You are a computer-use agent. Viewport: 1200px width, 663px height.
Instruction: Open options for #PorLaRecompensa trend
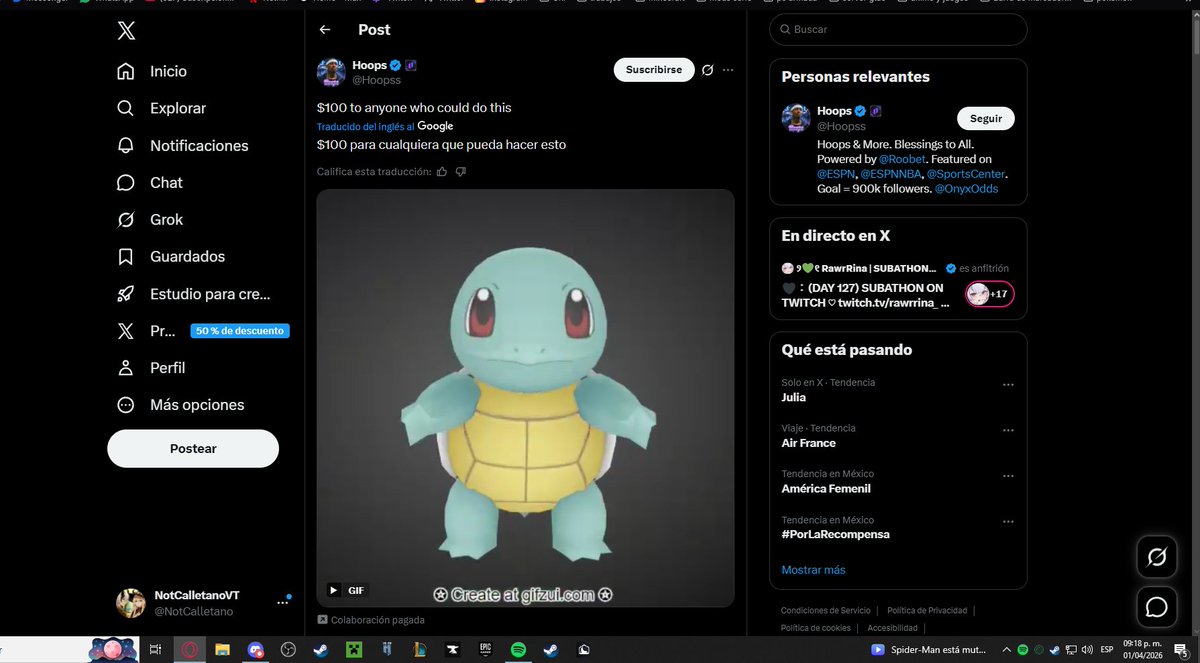coord(1008,522)
